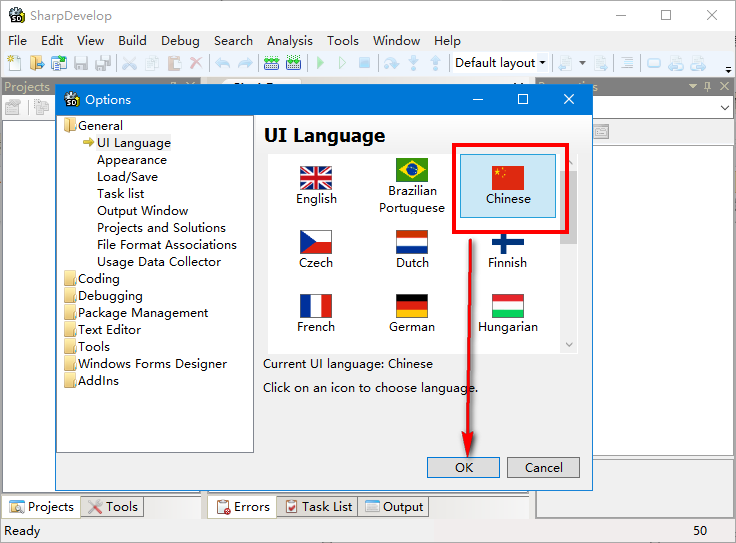
Task: Select Task list options page
Action: click(x=121, y=194)
